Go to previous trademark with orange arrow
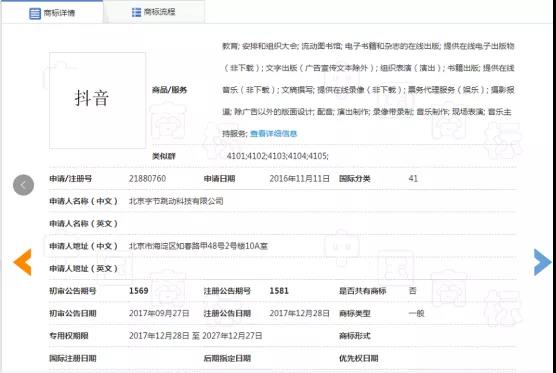Screen dimensions: 556x373 22,262
